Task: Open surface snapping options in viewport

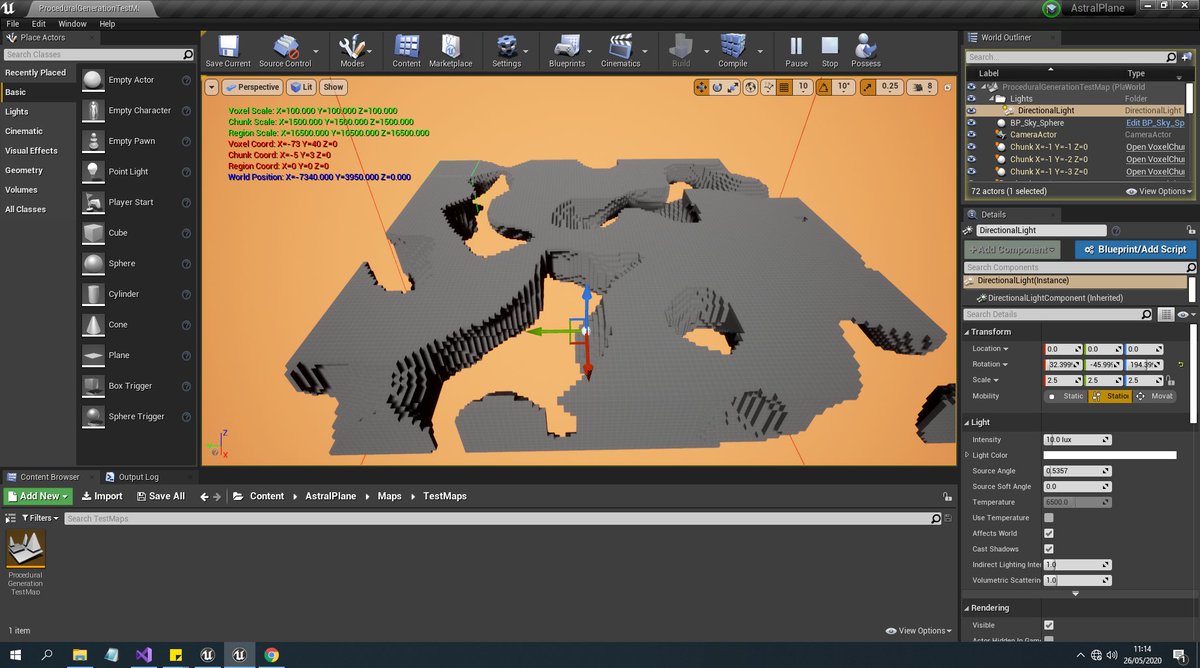Action: (768, 87)
